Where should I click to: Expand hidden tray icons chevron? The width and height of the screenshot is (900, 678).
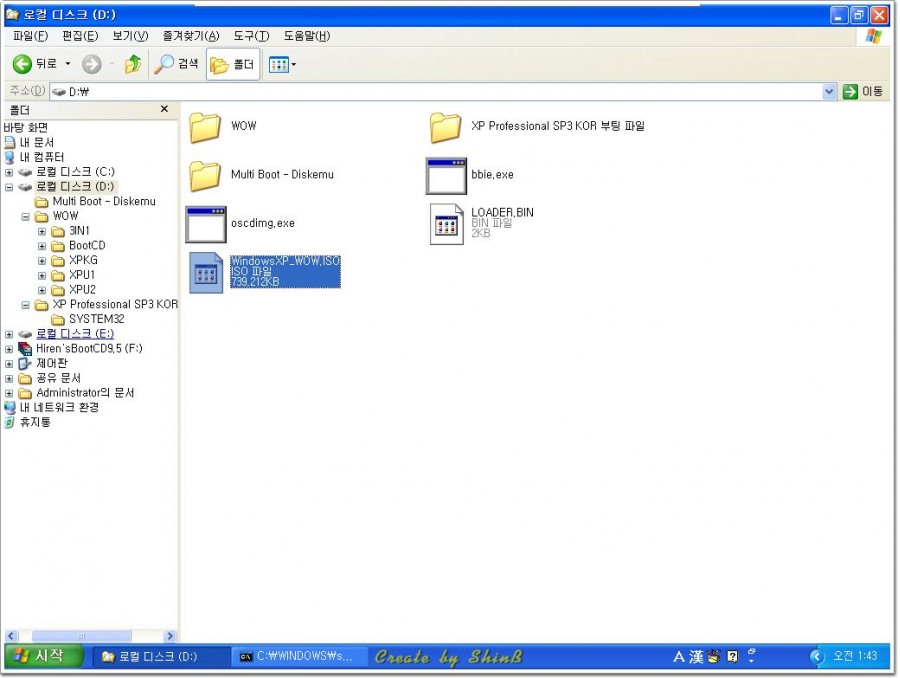(x=817, y=656)
